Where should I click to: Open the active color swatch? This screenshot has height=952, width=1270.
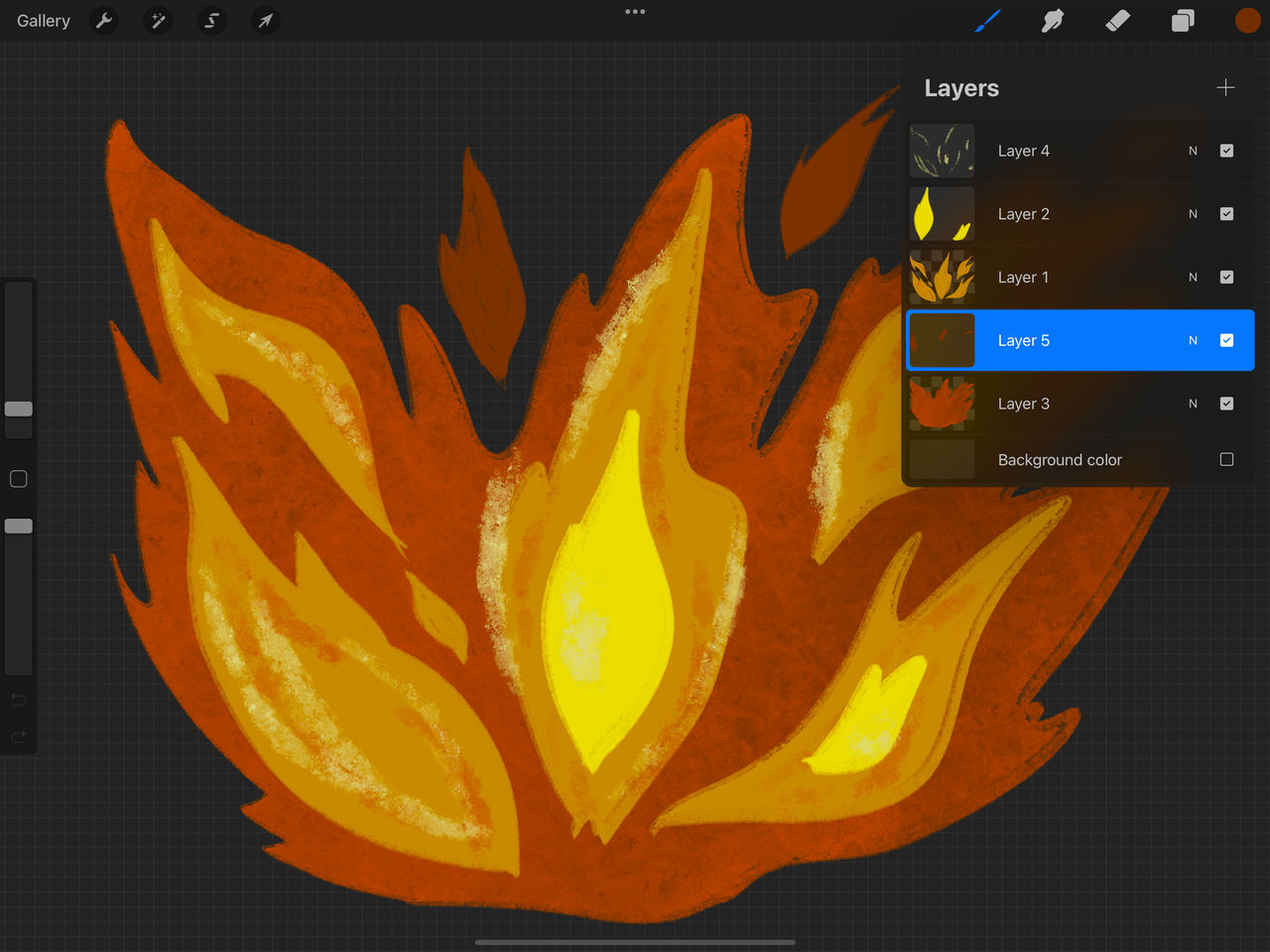[1247, 20]
